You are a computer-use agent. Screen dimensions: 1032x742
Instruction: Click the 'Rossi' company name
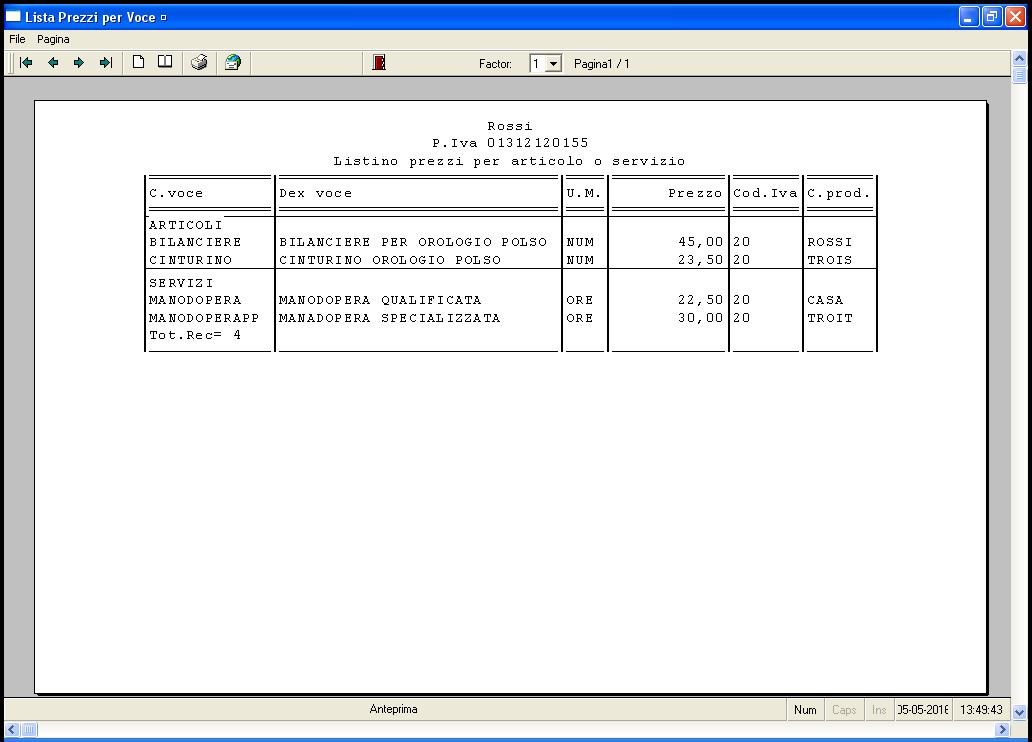[x=509, y=126]
